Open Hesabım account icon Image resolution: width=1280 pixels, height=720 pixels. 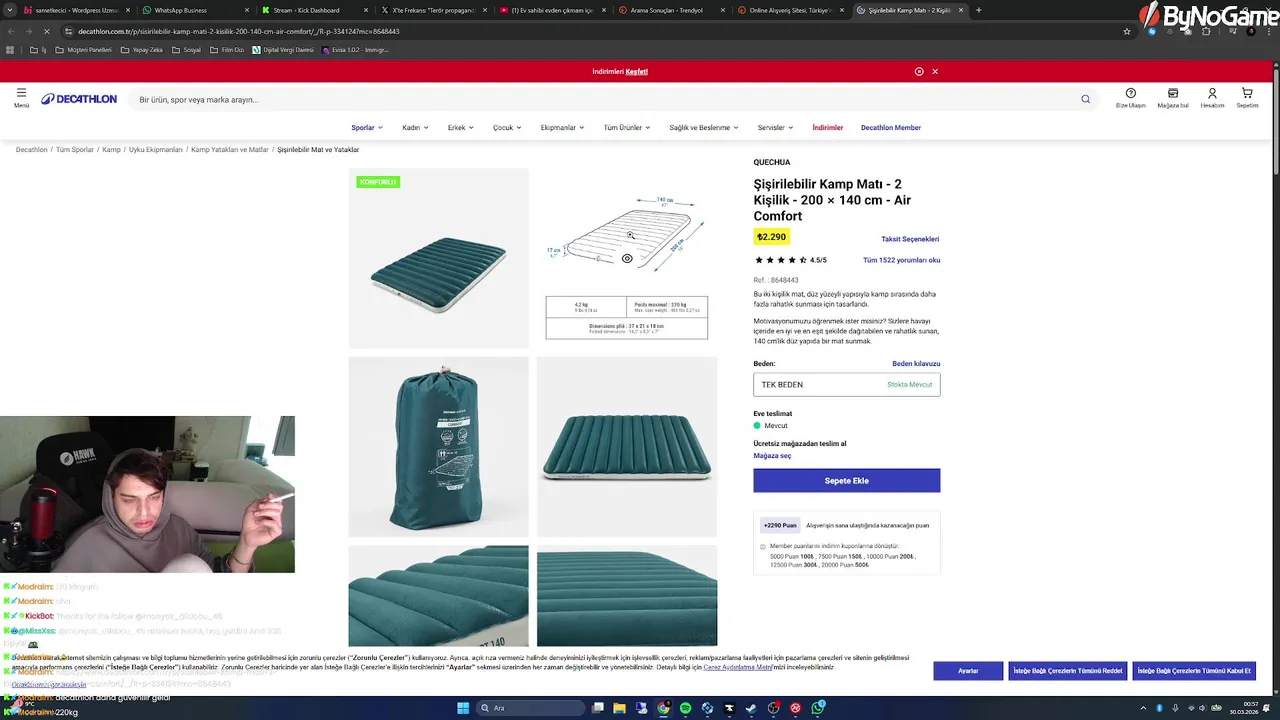(x=1212, y=93)
